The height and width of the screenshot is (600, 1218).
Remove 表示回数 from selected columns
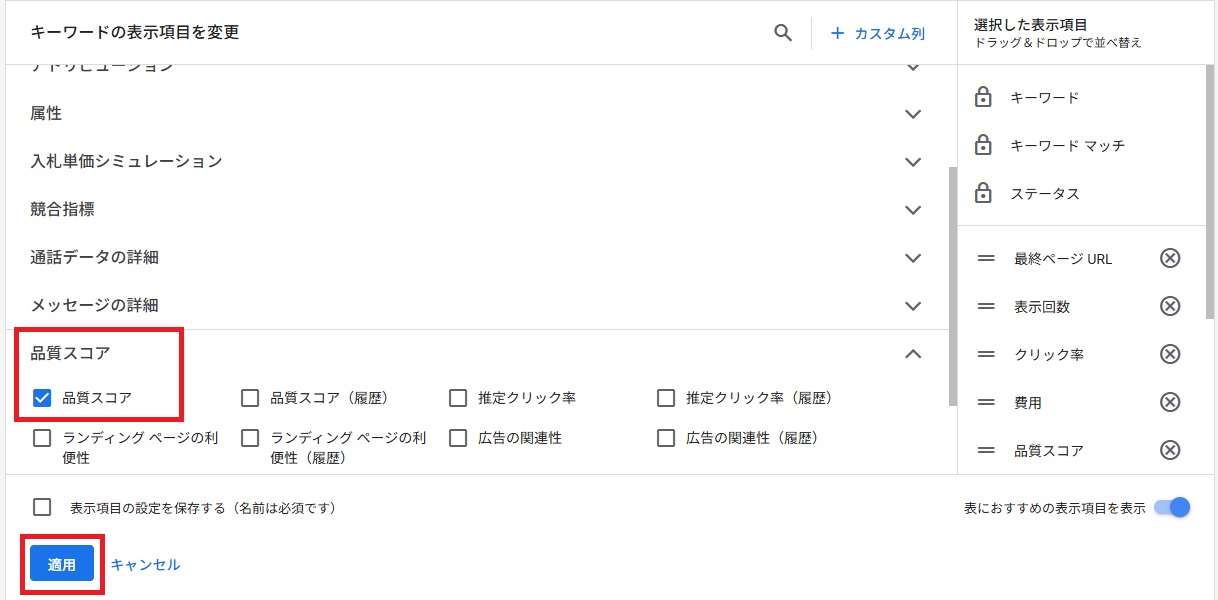pyautogui.click(x=1170, y=306)
